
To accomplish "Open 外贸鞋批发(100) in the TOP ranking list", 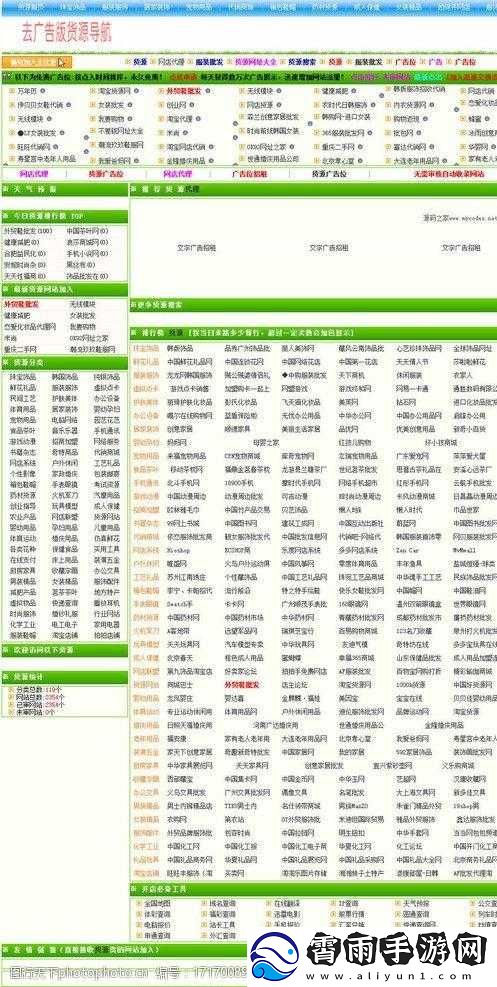I will click(27, 231).
